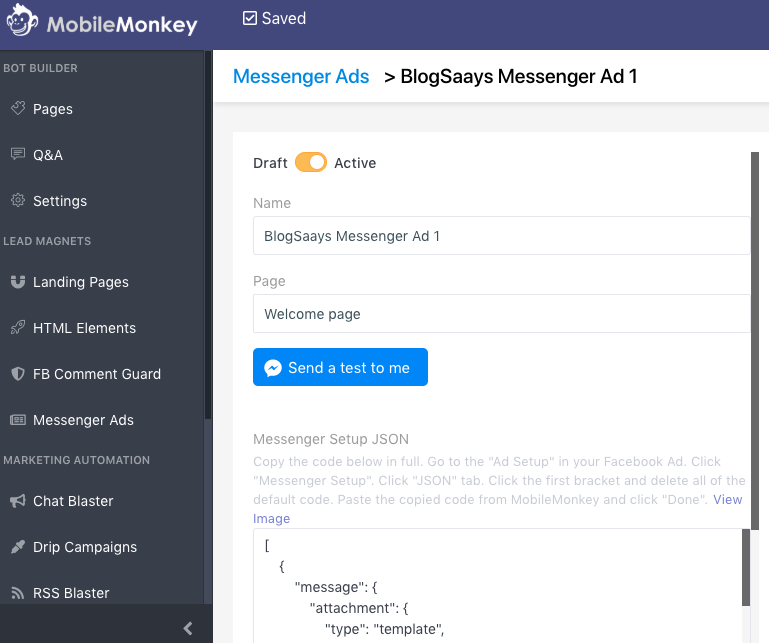Open the Page dropdown showing Welcome page
The height and width of the screenshot is (643, 769).
click(x=500, y=314)
